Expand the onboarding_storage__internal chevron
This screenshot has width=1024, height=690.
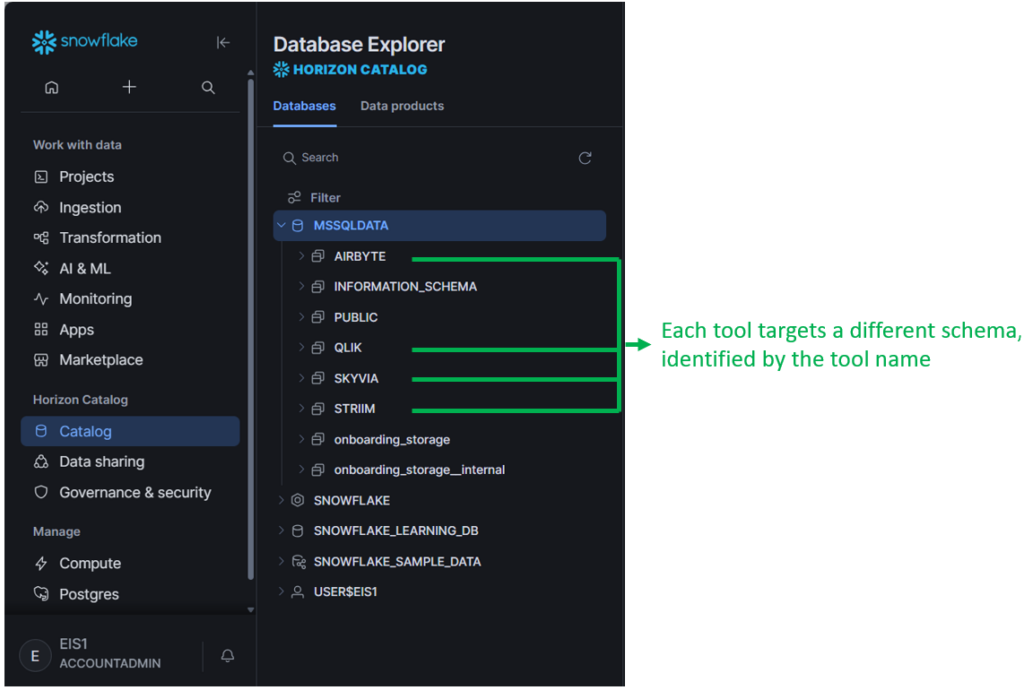point(301,469)
